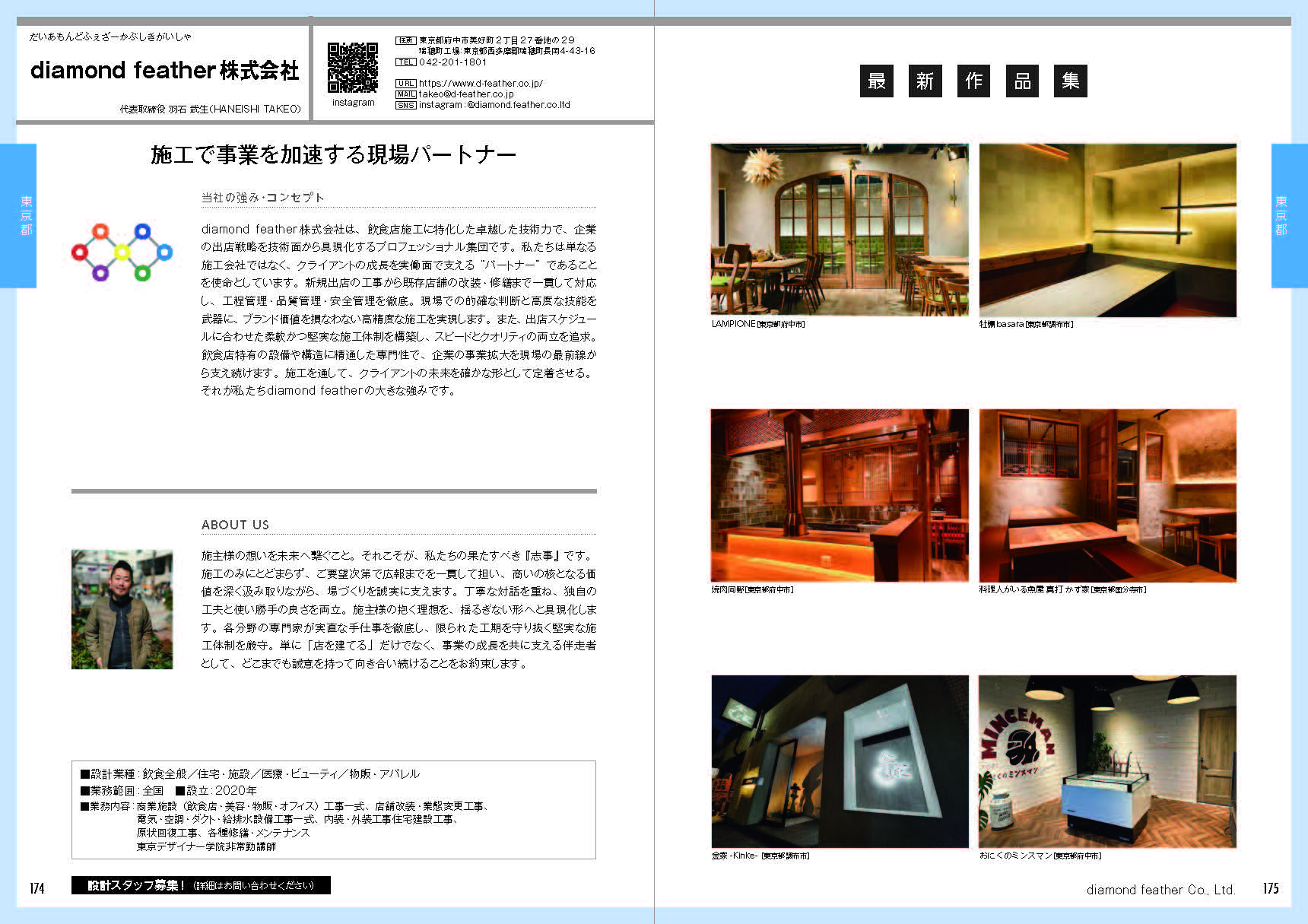
Task: Click the representative portrait photo
Action: pyautogui.click(x=122, y=609)
